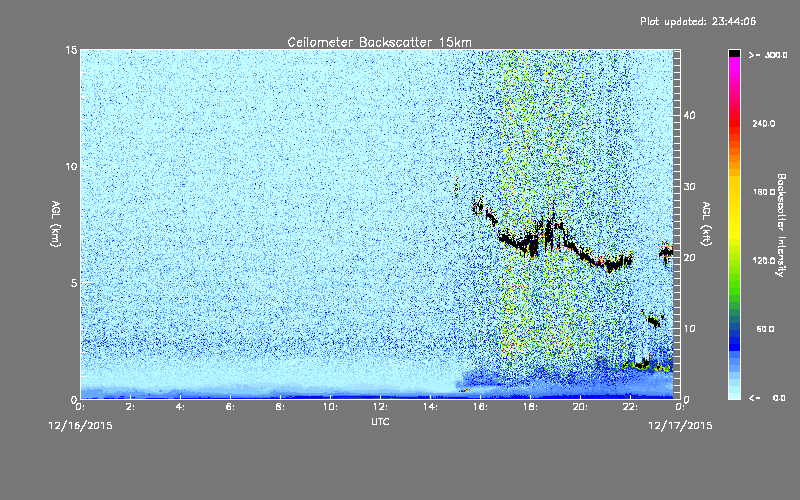Screen dimensions: 800x500
Task: Click the 4: hour tick label
Action: [180, 407]
